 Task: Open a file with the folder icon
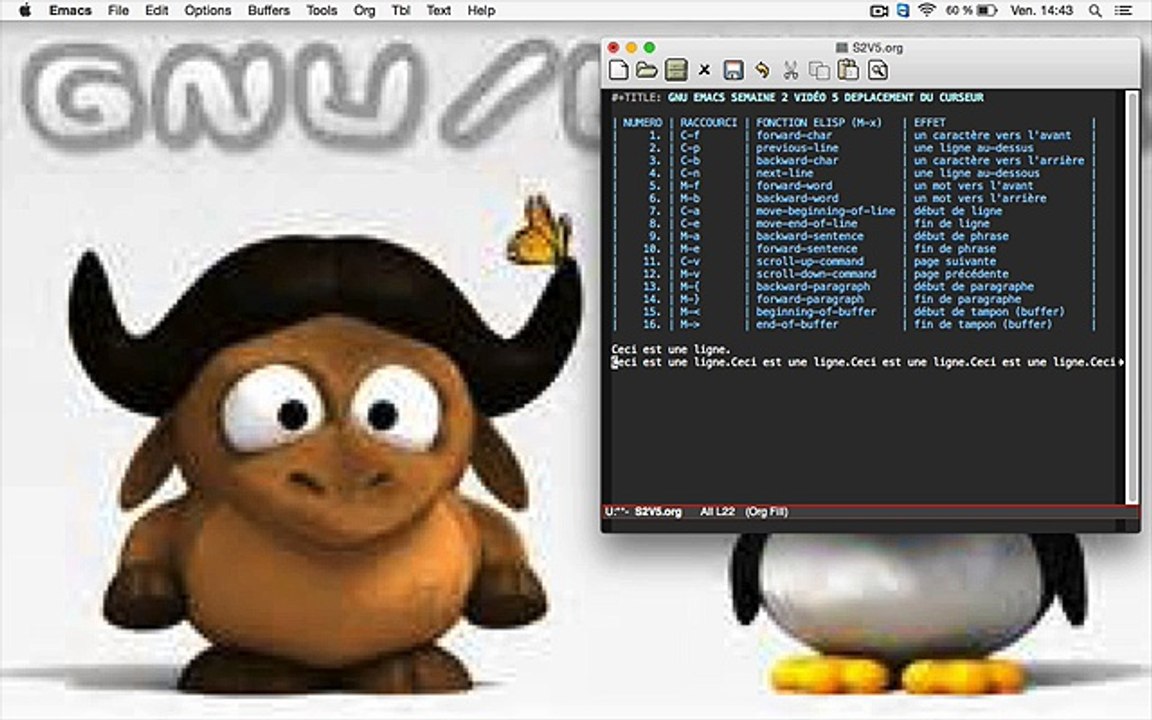pyautogui.click(x=647, y=70)
